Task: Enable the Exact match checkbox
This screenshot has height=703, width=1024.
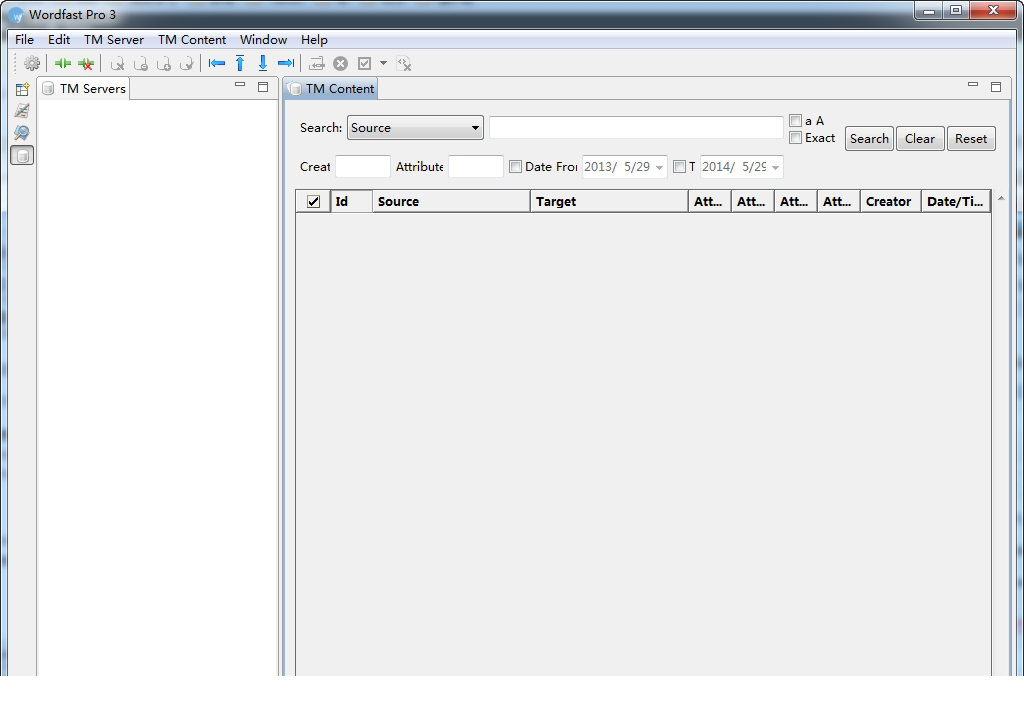Action: pyautogui.click(x=795, y=137)
